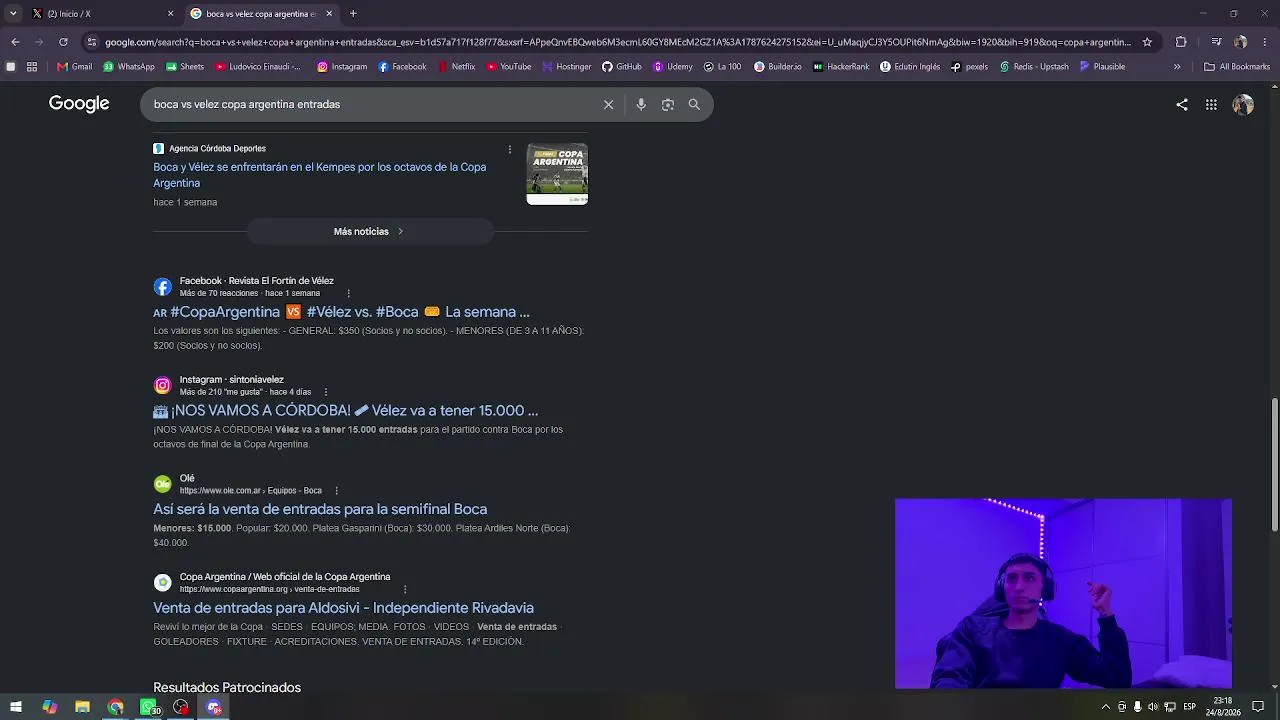Open the All Bookmarks folder
The image size is (1280, 720).
pyautogui.click(x=1237, y=67)
